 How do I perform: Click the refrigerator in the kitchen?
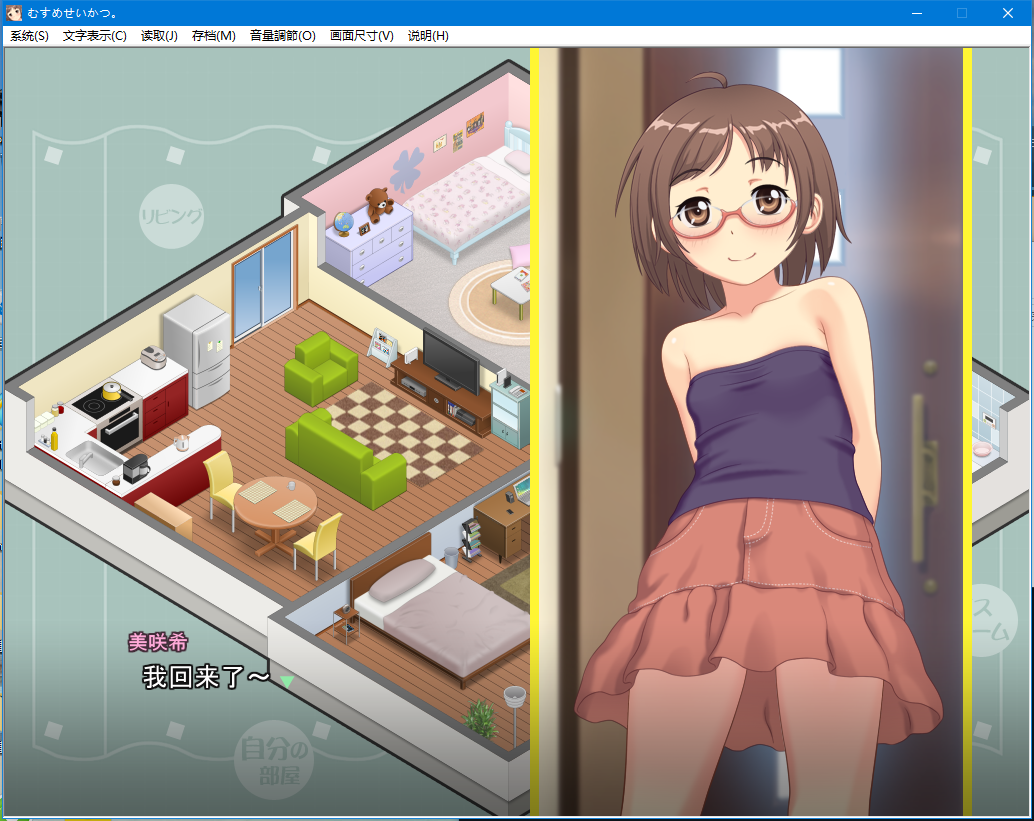[x=197, y=351]
